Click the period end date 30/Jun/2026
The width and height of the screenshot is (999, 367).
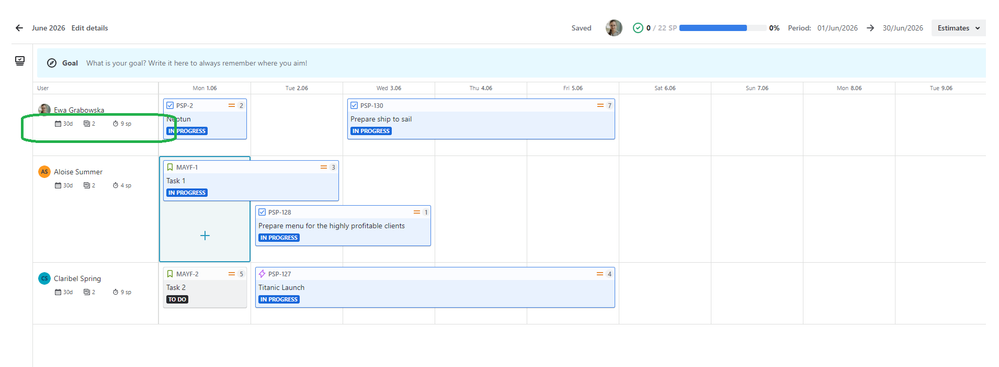pyautogui.click(x=903, y=28)
